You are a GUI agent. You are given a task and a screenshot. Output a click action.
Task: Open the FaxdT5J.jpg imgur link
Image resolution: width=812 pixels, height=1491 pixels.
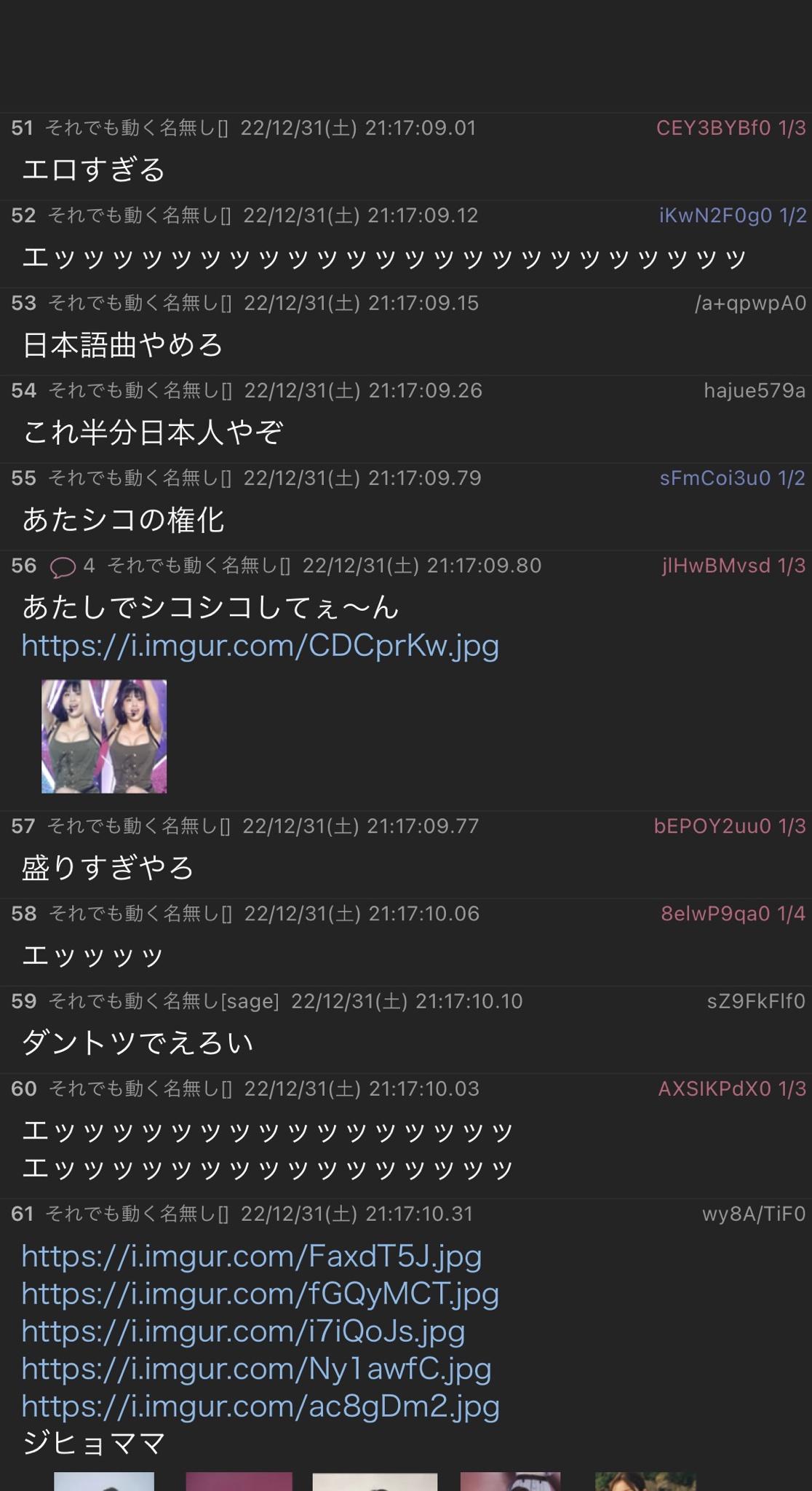pyautogui.click(x=252, y=1256)
